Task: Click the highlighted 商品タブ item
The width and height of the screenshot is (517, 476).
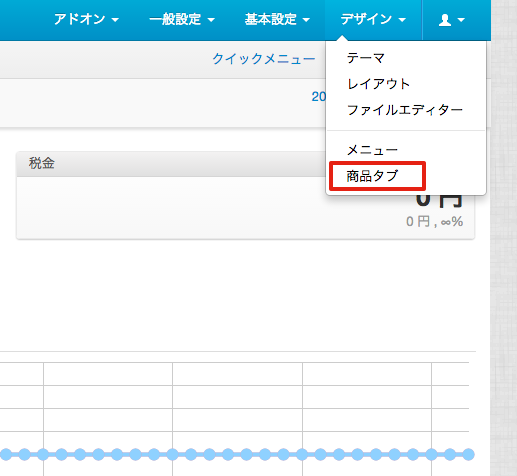Action: pyautogui.click(x=372, y=176)
